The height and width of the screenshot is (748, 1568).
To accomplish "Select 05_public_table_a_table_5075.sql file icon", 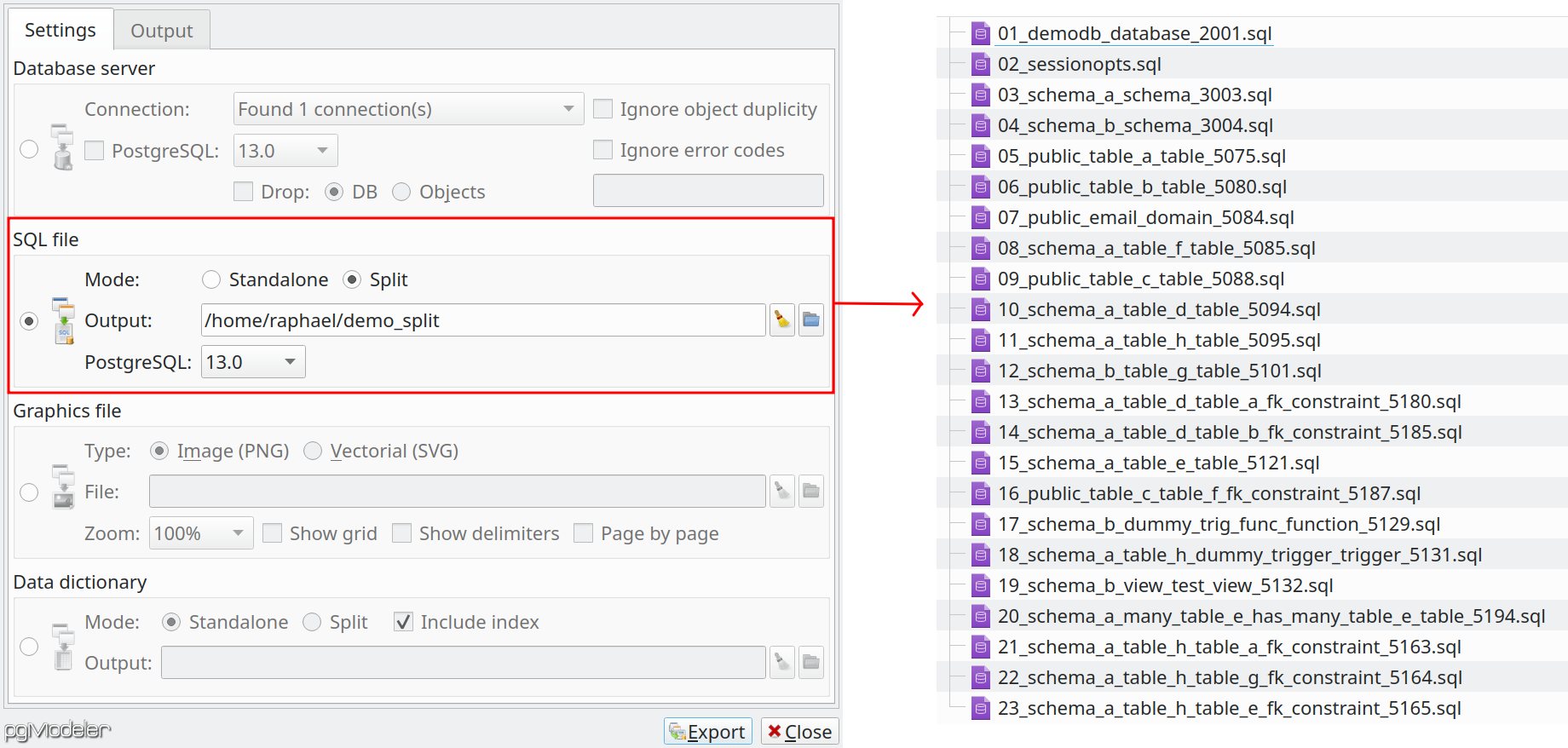I will coord(981,156).
